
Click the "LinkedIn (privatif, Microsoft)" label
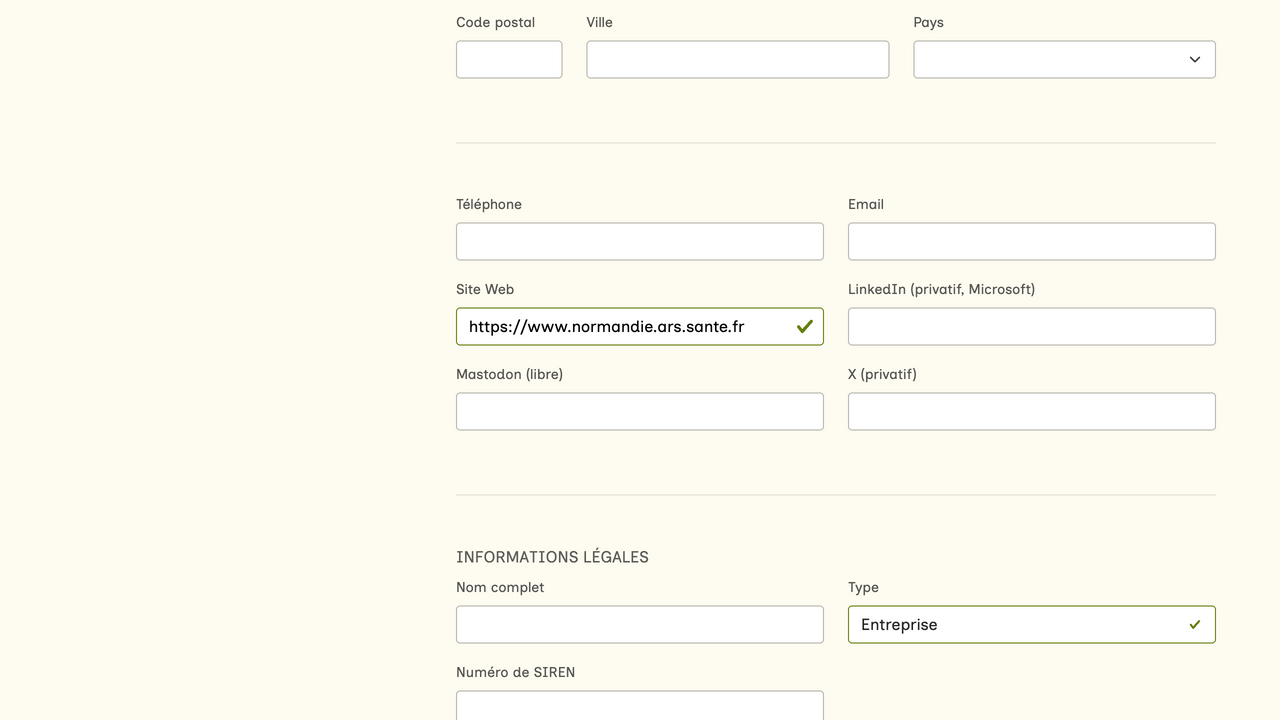click(x=941, y=289)
